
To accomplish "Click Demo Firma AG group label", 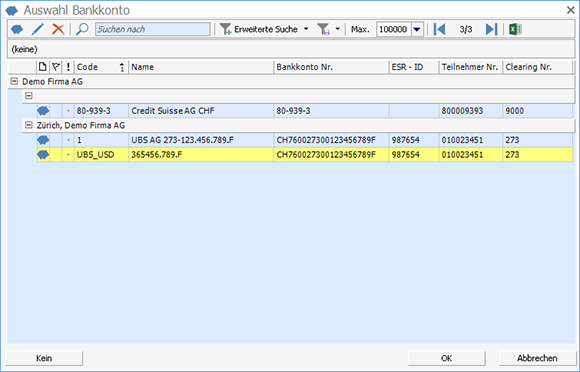I will tap(52, 81).
